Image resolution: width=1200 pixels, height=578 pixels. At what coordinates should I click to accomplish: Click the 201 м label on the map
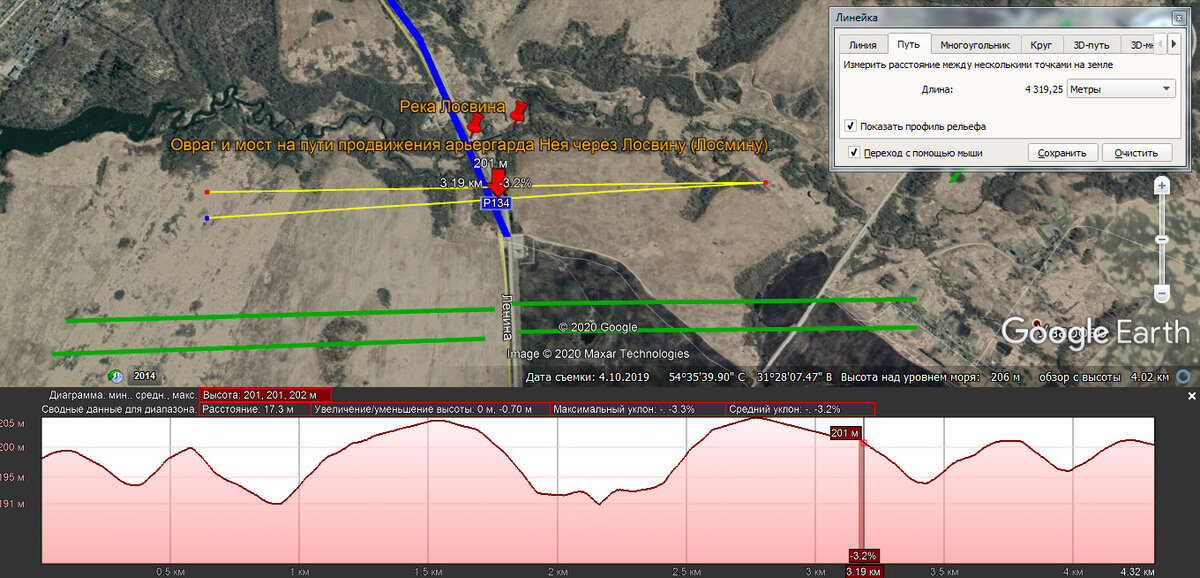[x=492, y=163]
